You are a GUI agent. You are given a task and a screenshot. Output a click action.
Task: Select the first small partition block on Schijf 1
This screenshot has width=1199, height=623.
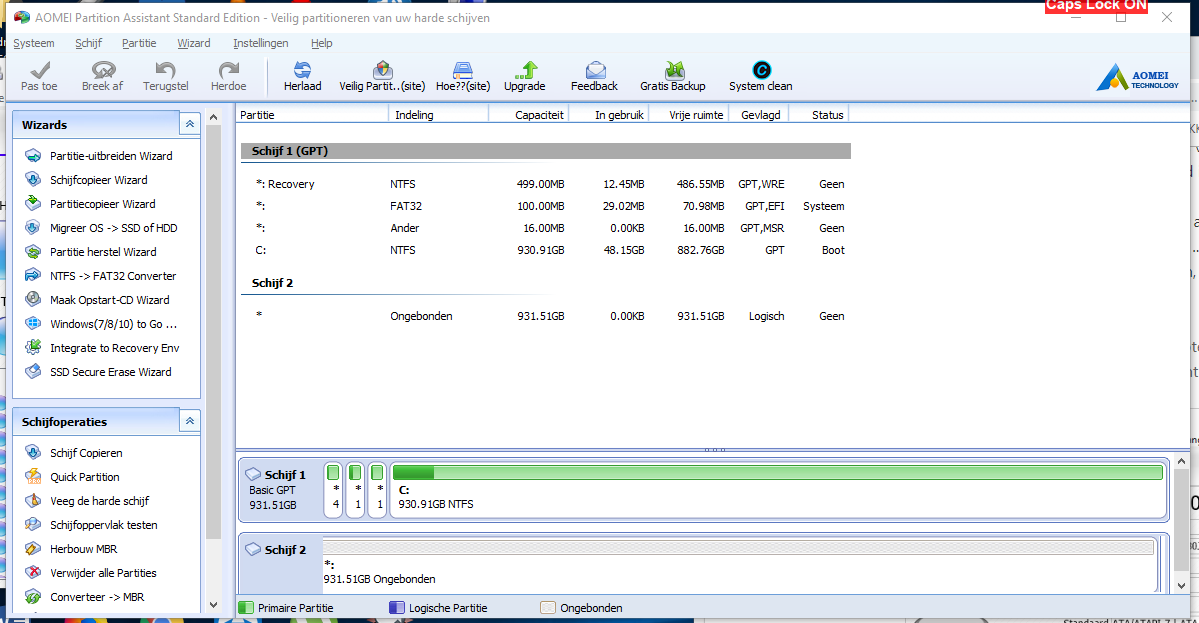333,489
